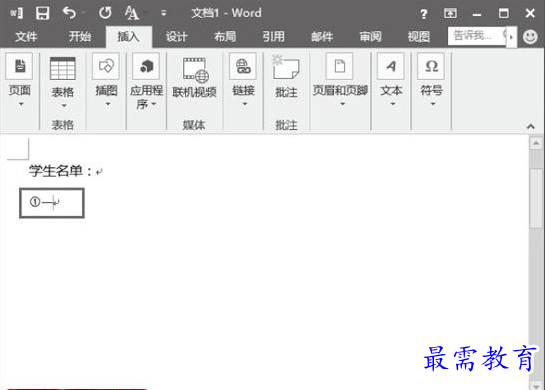The width and height of the screenshot is (545, 390).
Task: Click the 页面 pages icon
Action: 19,66
